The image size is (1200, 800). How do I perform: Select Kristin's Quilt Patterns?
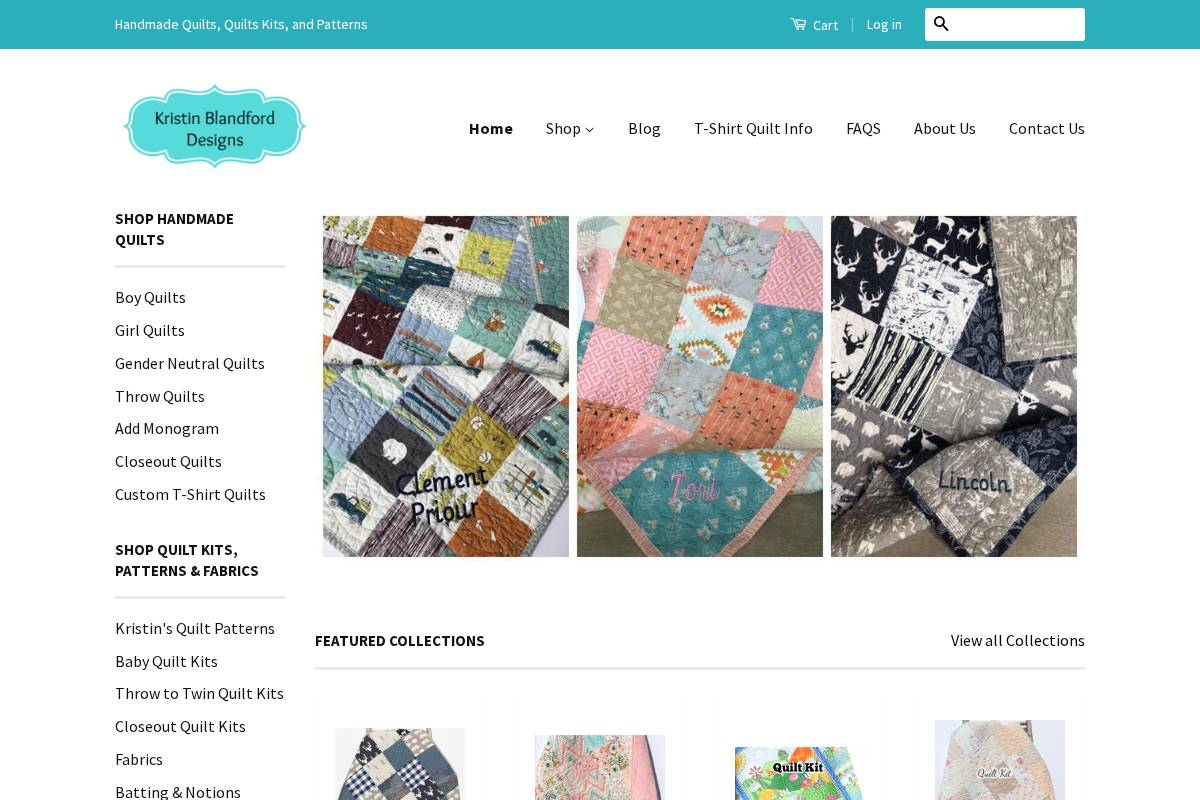[x=195, y=628]
